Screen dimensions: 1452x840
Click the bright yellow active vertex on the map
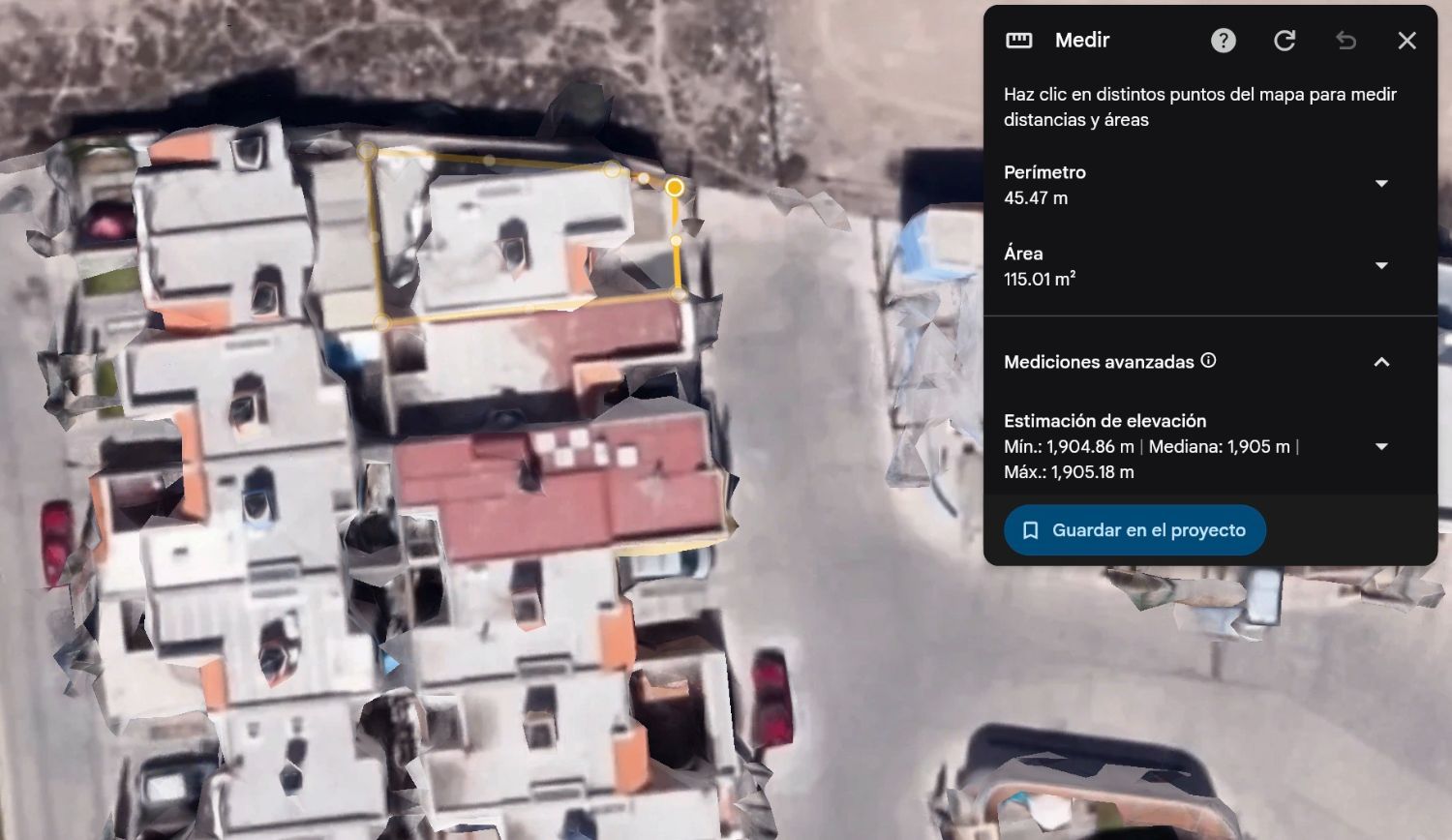675,187
